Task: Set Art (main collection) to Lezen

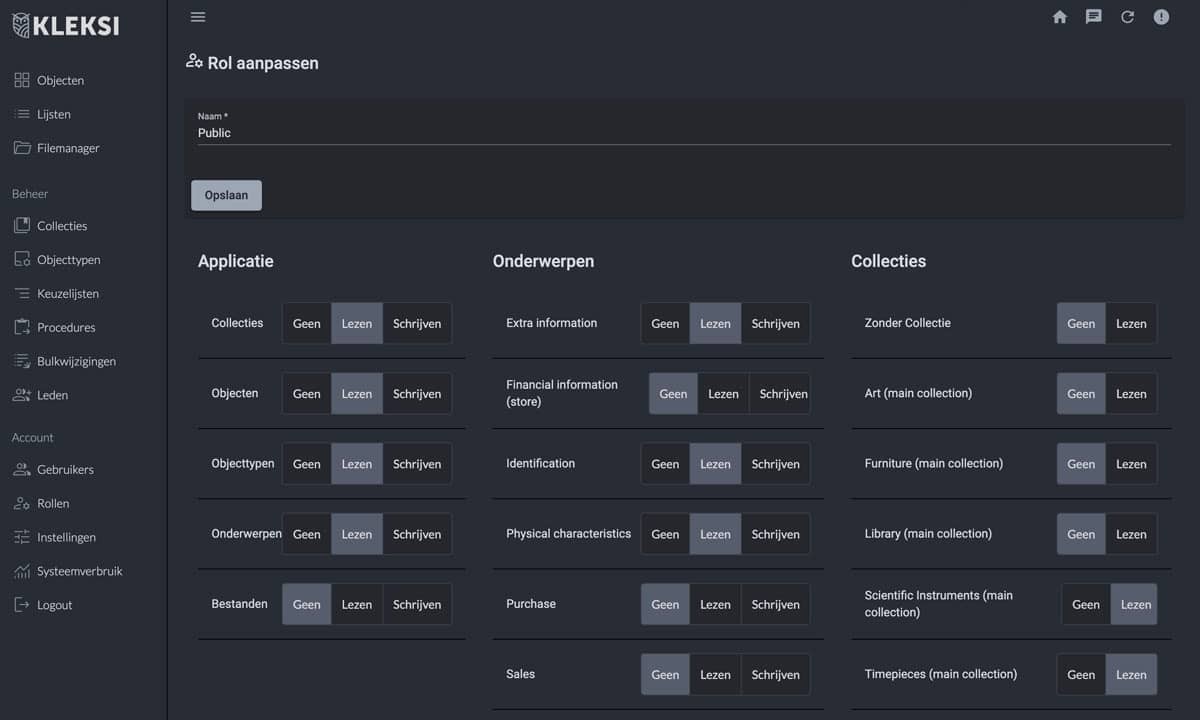Action: point(1131,394)
